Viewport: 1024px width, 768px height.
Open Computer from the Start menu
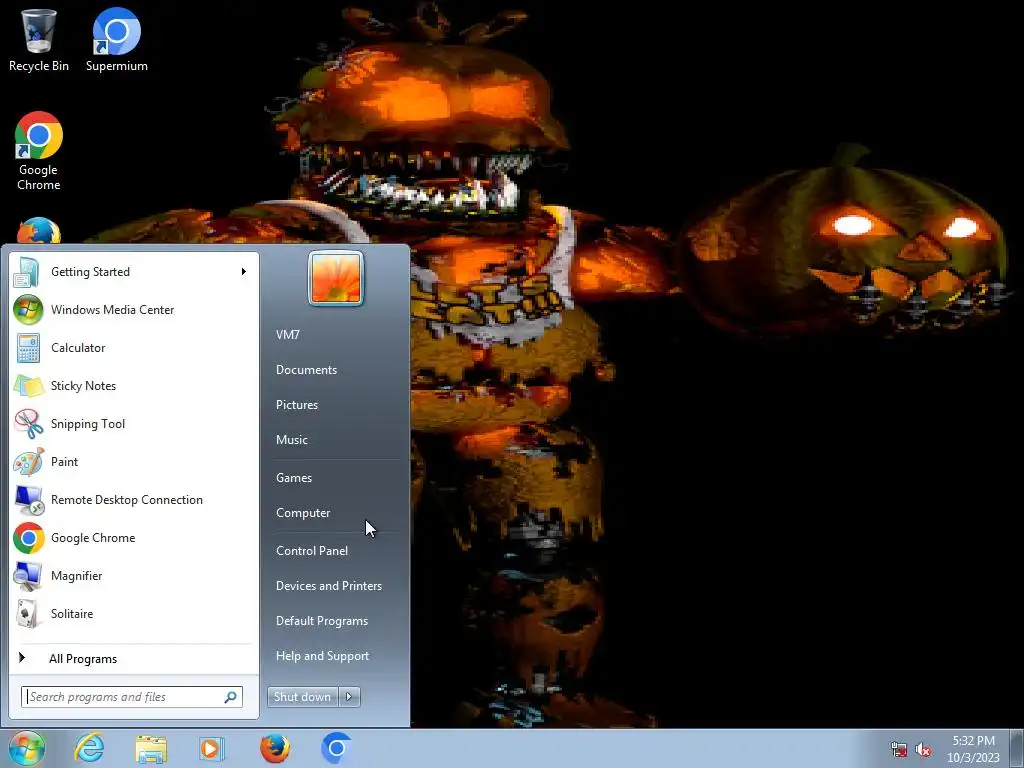coord(303,513)
